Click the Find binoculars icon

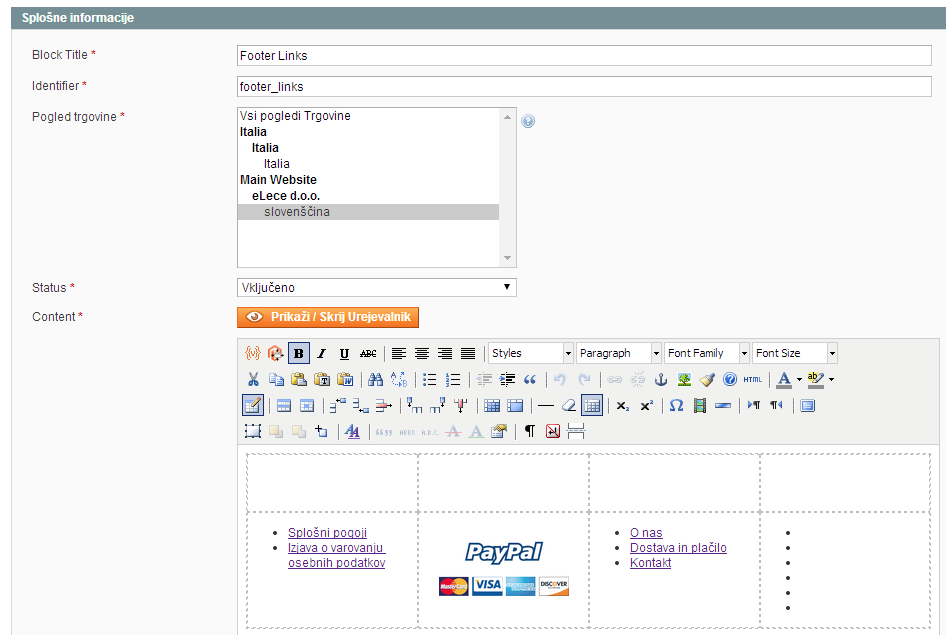[x=375, y=379]
